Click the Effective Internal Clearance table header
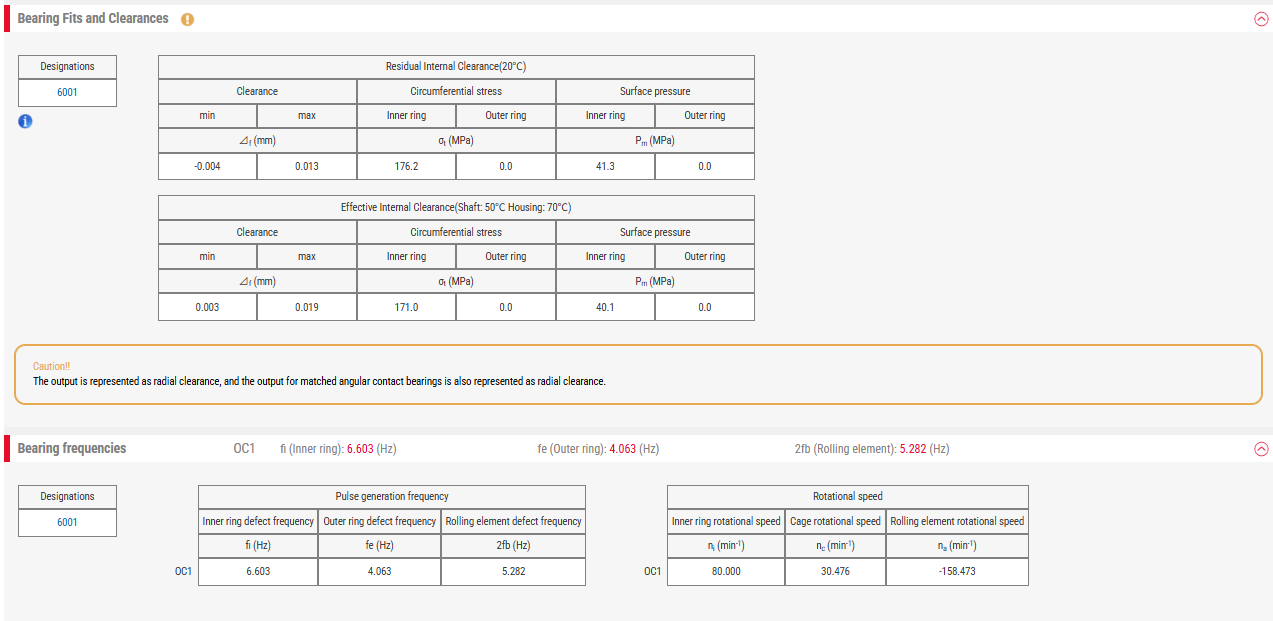The height and width of the screenshot is (621, 1273). click(x=455, y=207)
